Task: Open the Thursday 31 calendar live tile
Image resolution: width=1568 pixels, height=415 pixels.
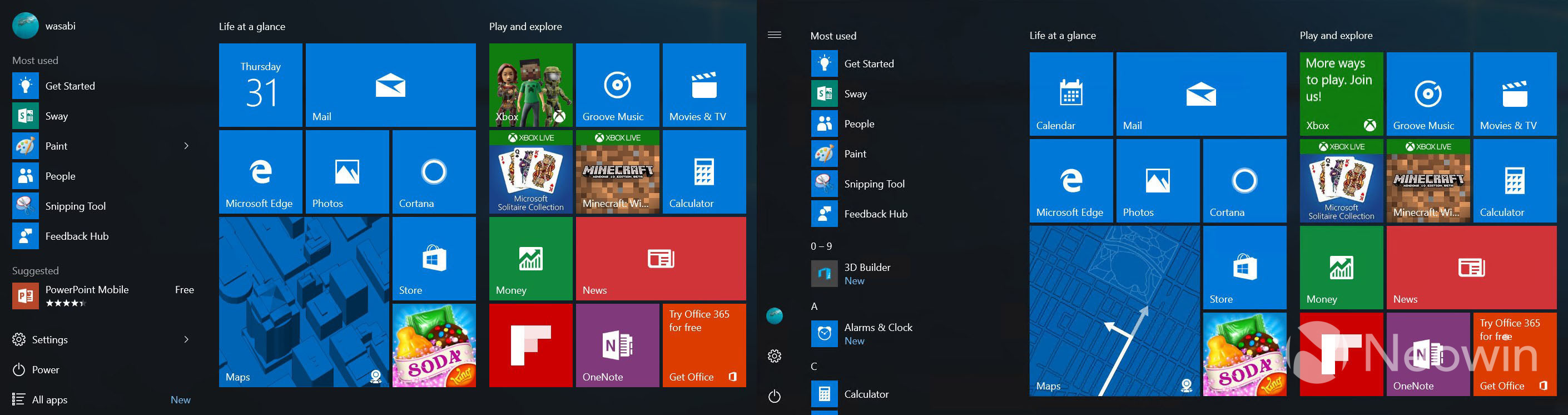Action: tap(261, 85)
